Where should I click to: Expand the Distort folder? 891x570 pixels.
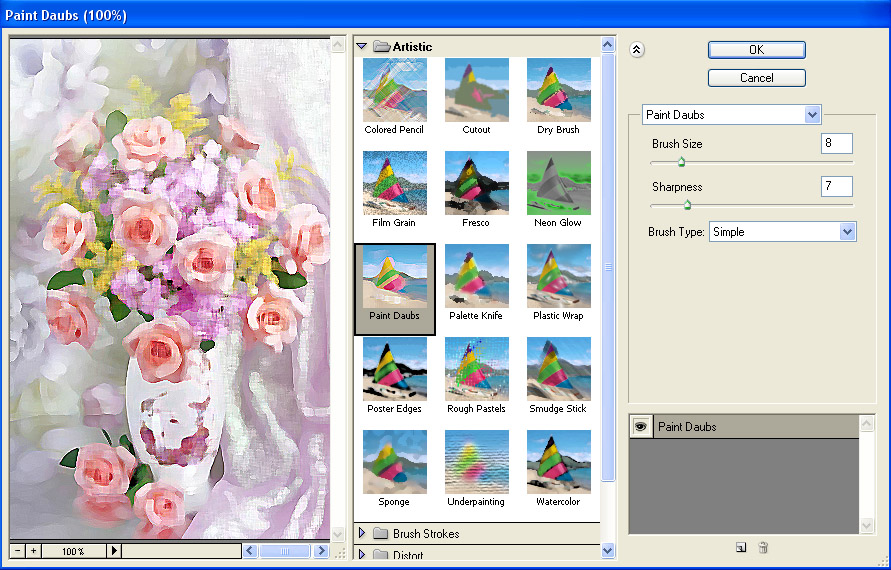tap(362, 554)
